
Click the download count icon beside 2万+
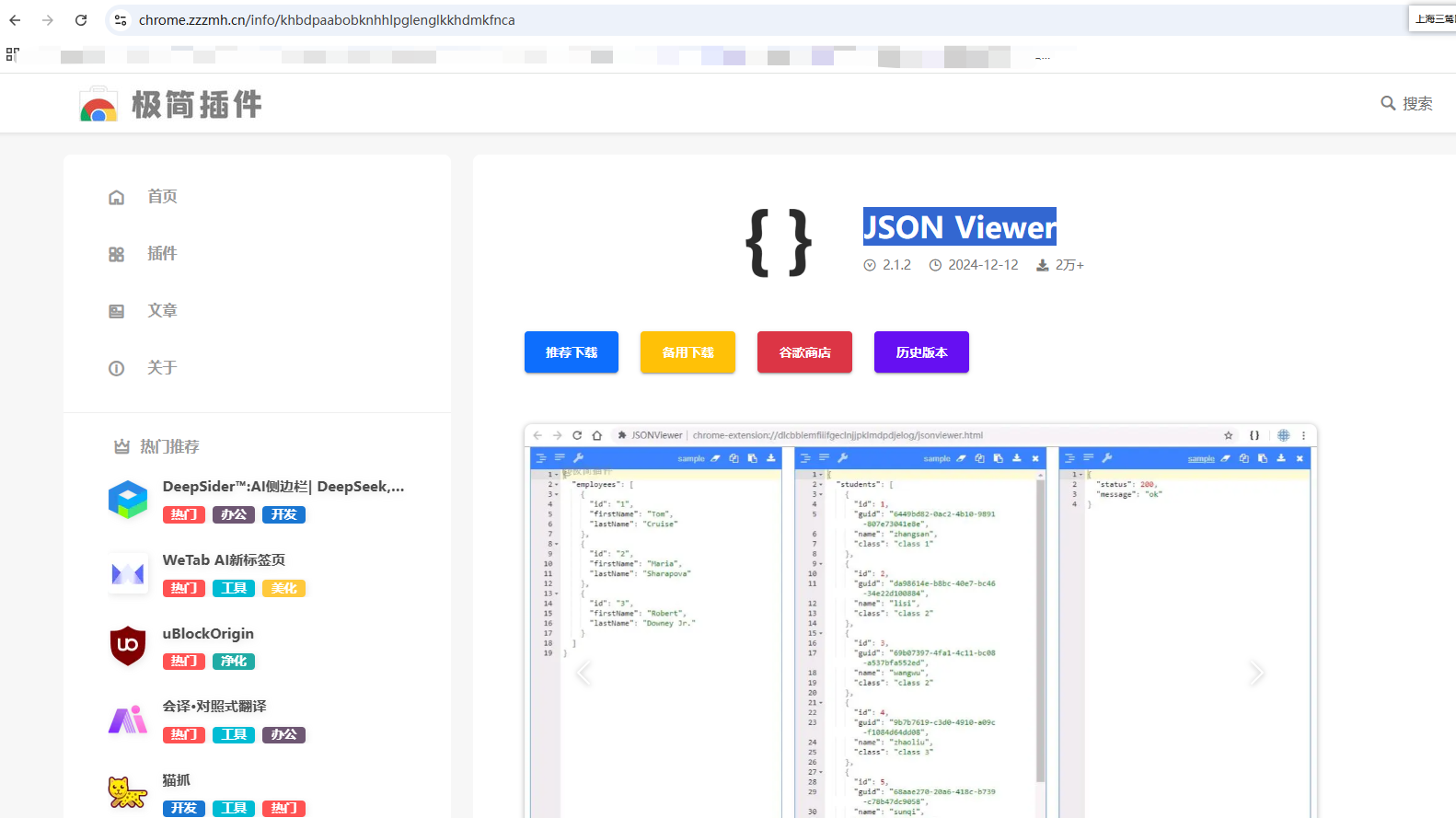coord(1043,265)
